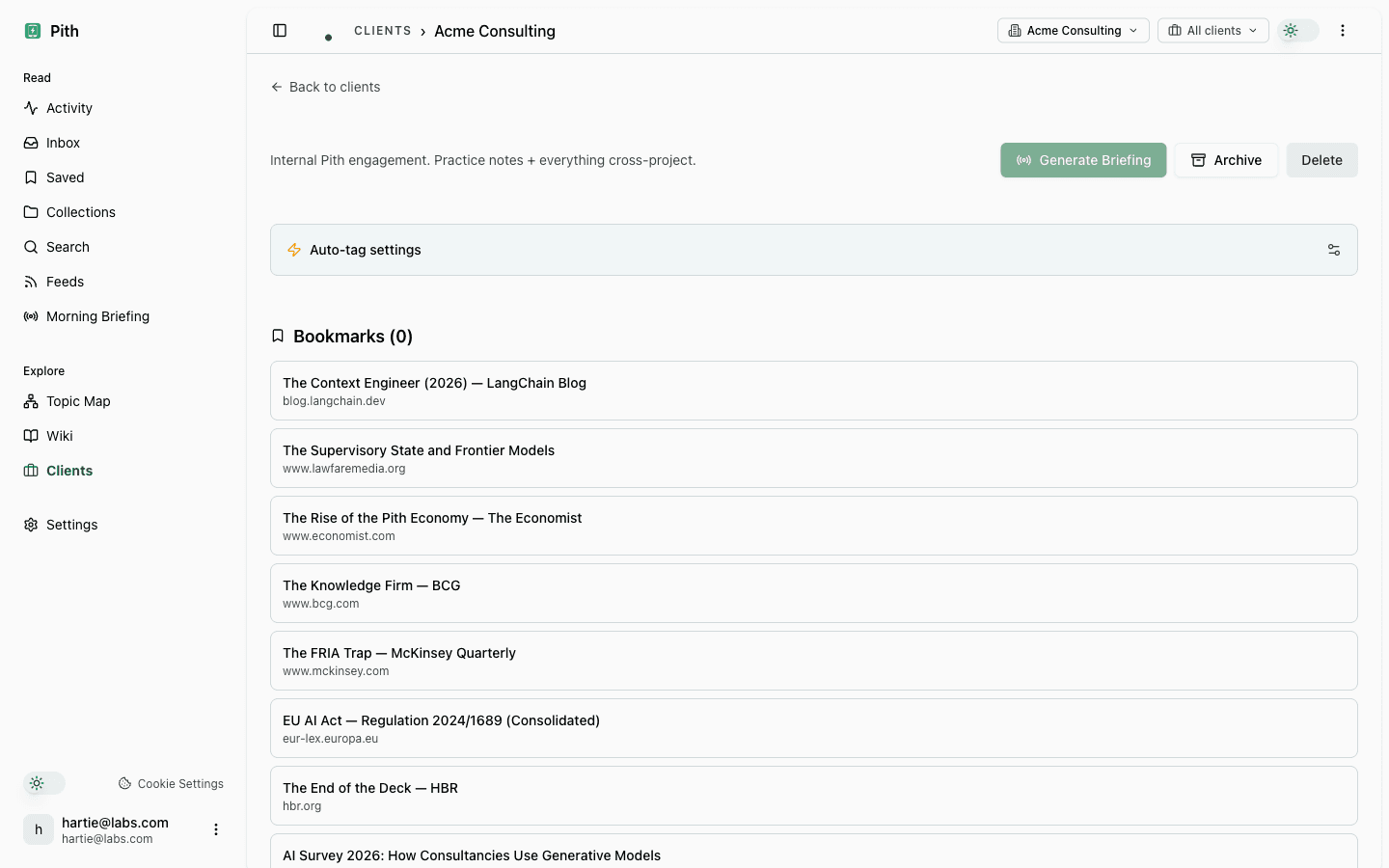The width and height of the screenshot is (1389, 868).
Task: Delete the Acme Consulting client
Action: coord(1321,160)
